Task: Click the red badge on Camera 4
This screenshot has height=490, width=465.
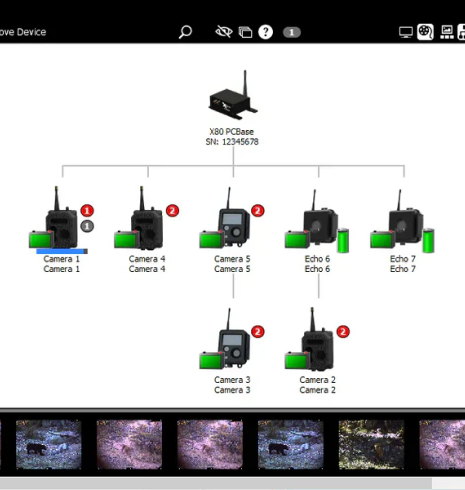Action: tap(172, 211)
